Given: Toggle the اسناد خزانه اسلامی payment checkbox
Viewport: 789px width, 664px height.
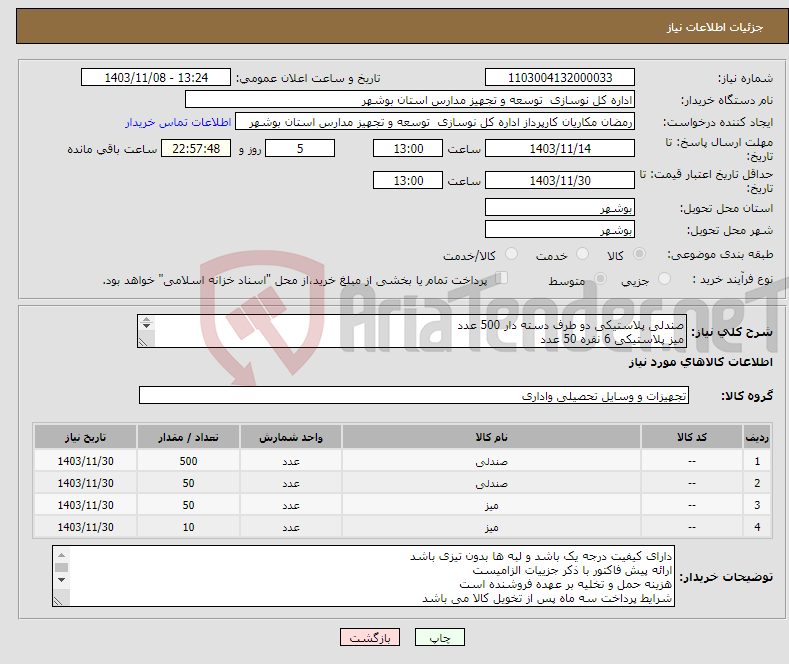Looking at the screenshot, I should coord(501,278).
